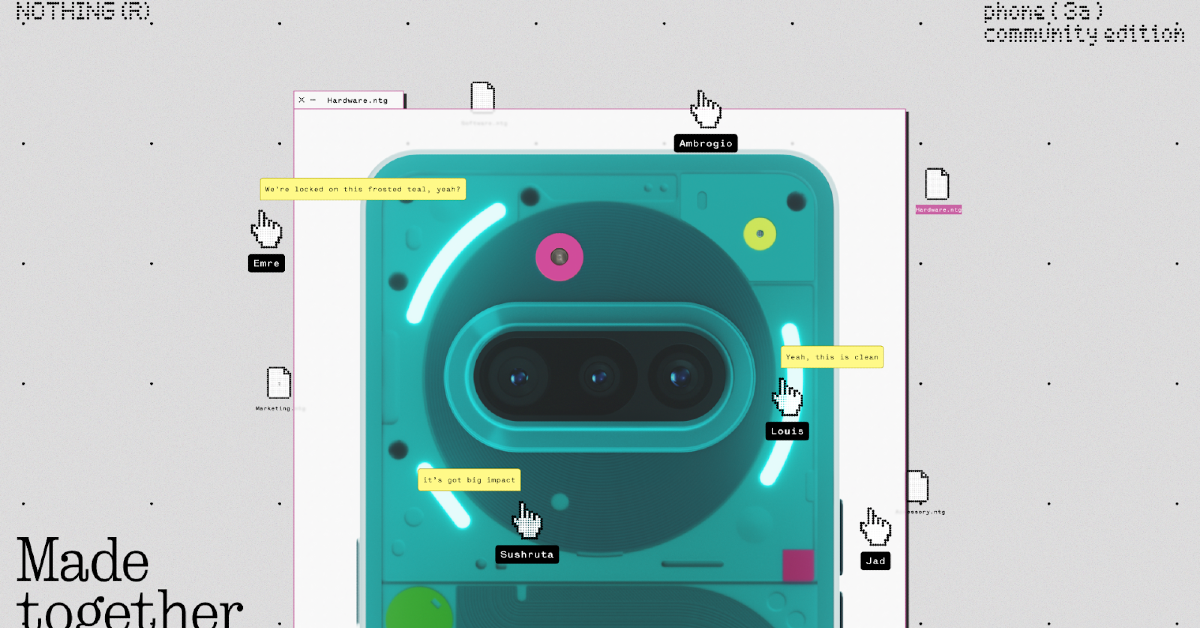Select the "it's got big impact" comment note

click(469, 480)
